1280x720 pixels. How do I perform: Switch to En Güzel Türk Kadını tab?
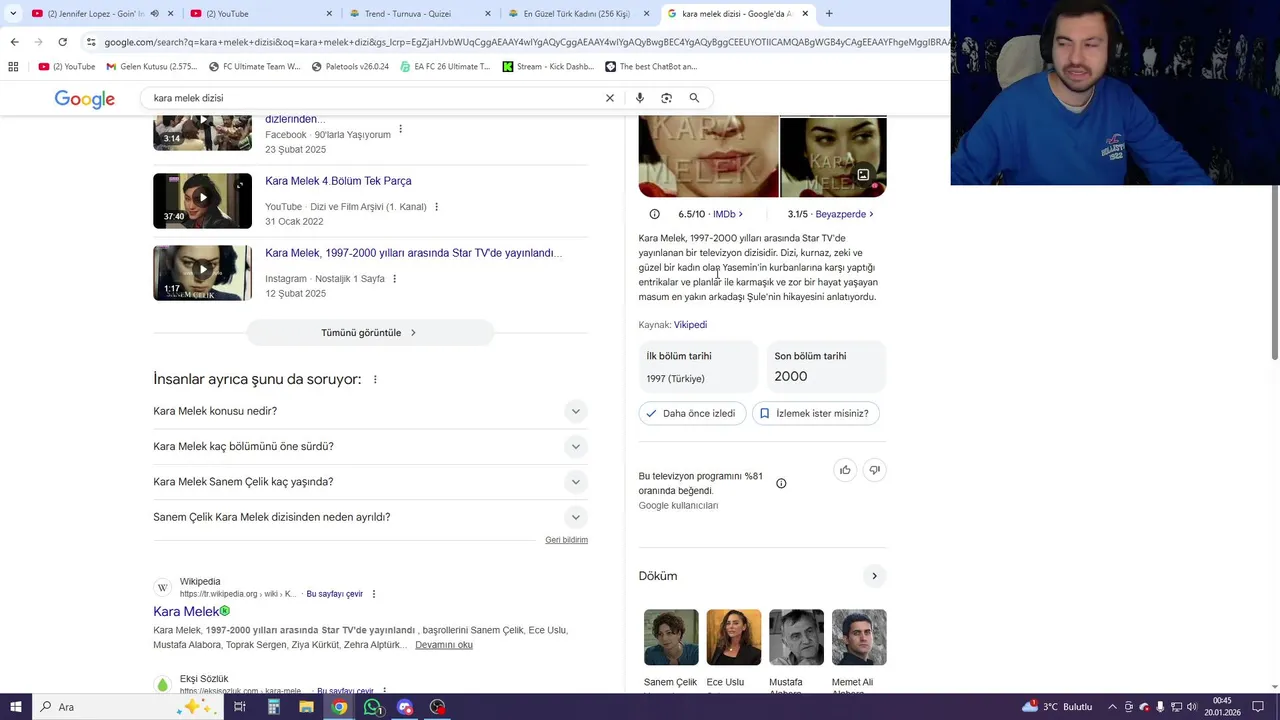click(579, 14)
